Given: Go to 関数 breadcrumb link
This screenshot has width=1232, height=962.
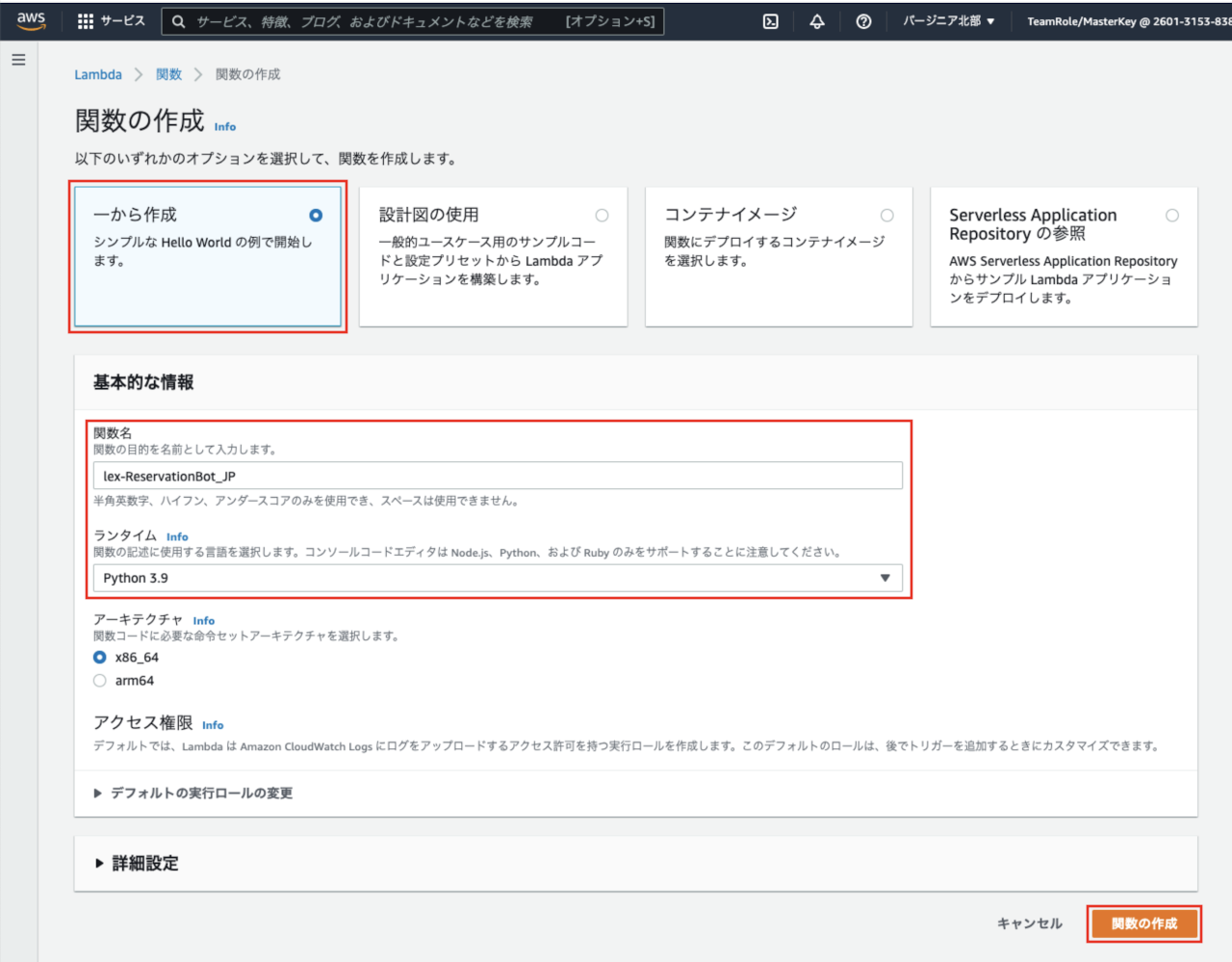Looking at the screenshot, I should [x=168, y=74].
